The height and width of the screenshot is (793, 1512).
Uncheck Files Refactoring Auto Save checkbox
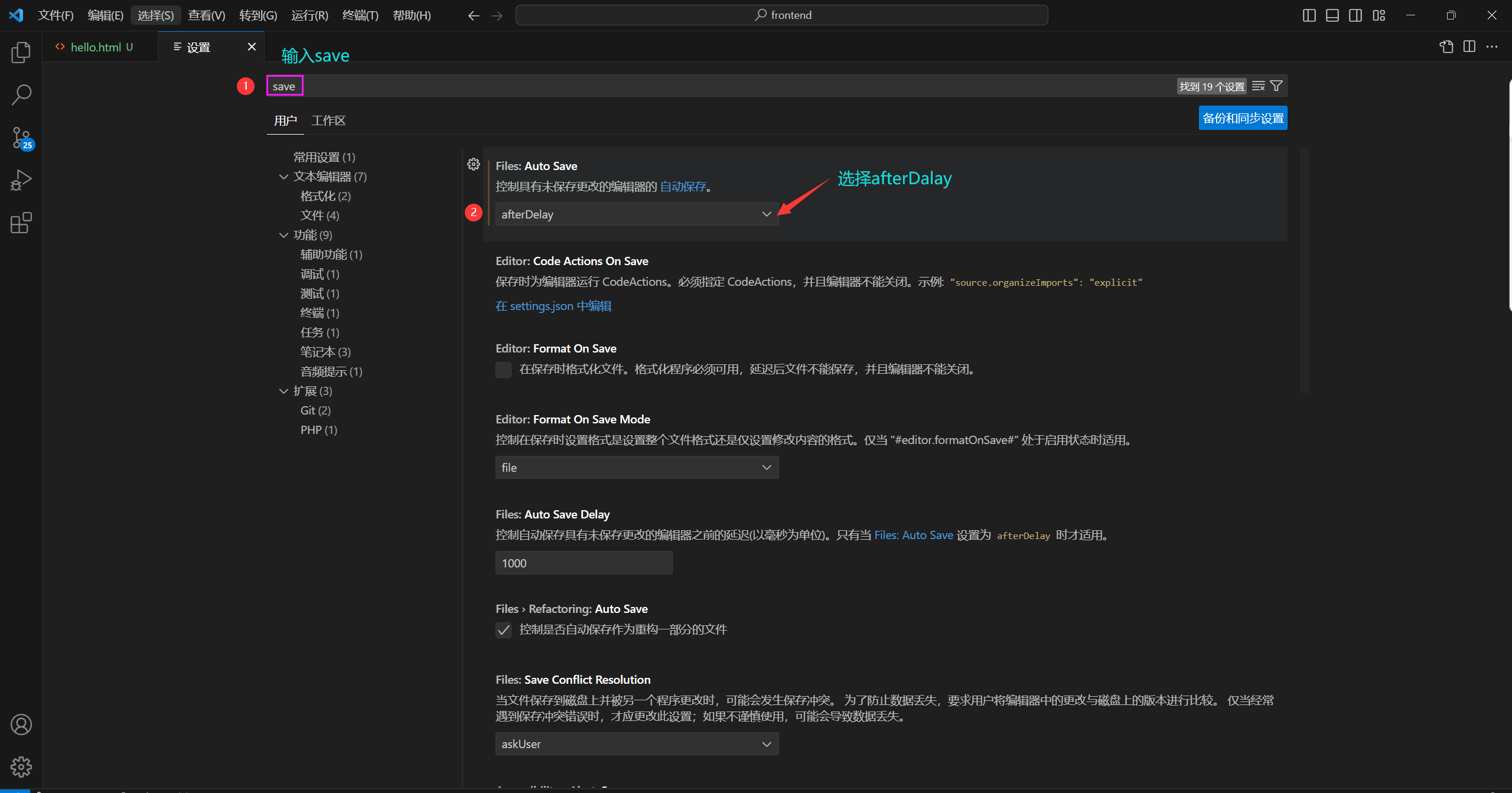pos(503,630)
